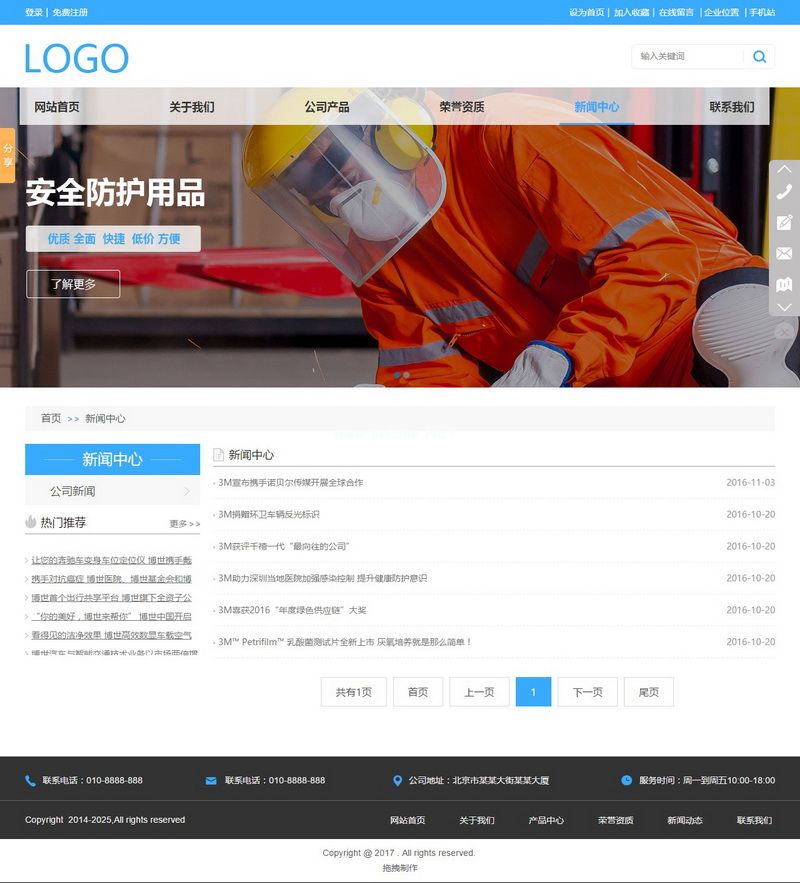Image resolution: width=800 pixels, height=883 pixels.
Task: Click 关于我们 in the footer navigation
Action: [x=477, y=820]
